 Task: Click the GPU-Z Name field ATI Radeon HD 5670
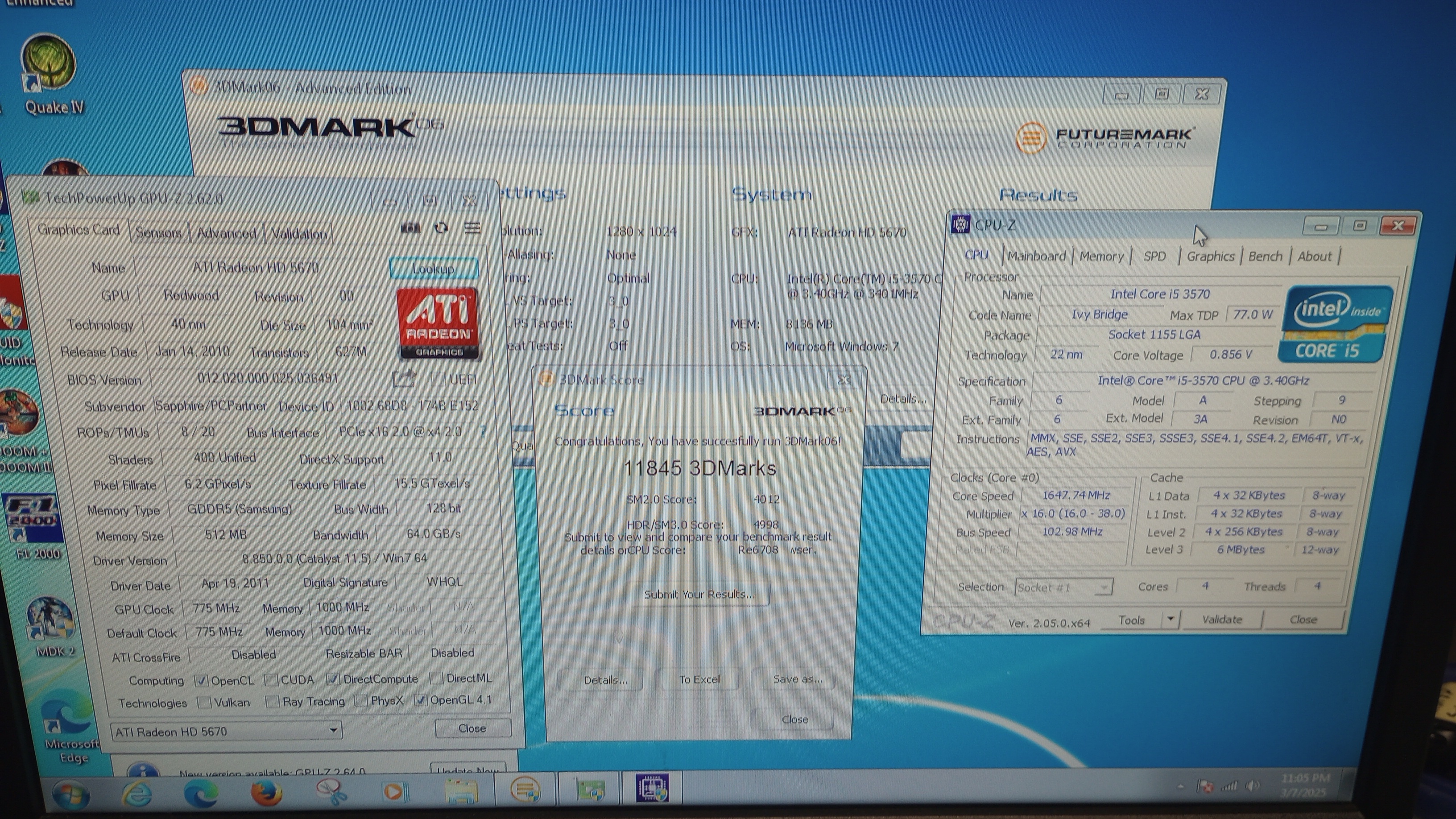pos(256,267)
